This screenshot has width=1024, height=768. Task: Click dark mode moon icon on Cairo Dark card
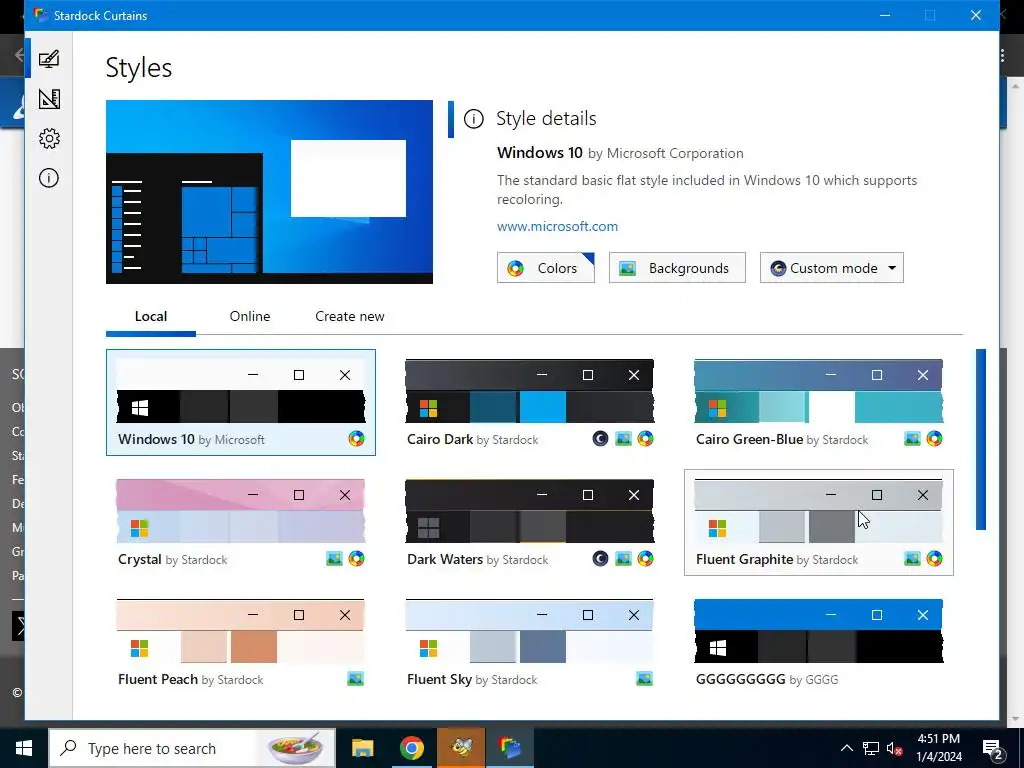600,439
